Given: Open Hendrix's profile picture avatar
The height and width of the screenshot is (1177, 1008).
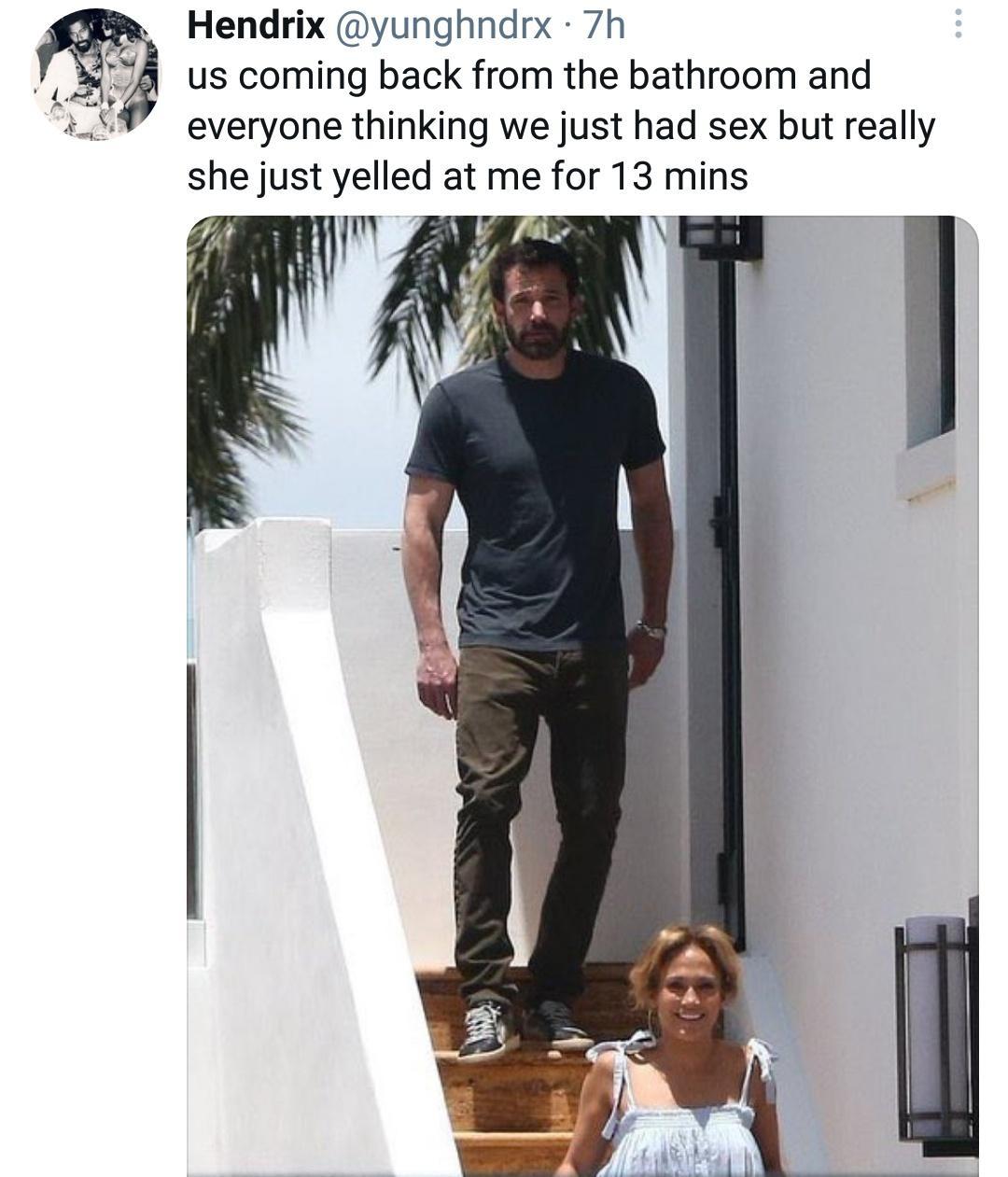Looking at the screenshot, I should [96, 75].
